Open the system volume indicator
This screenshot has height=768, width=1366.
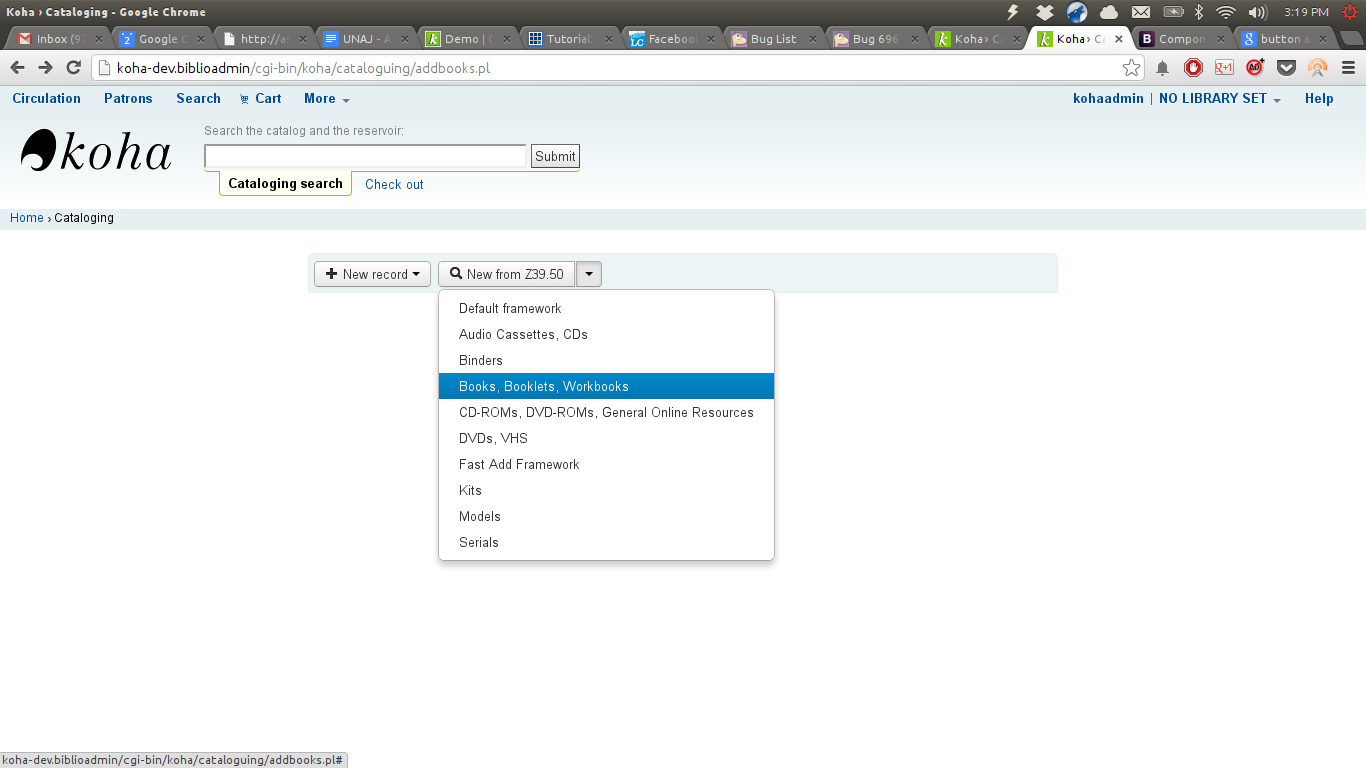(x=1257, y=12)
